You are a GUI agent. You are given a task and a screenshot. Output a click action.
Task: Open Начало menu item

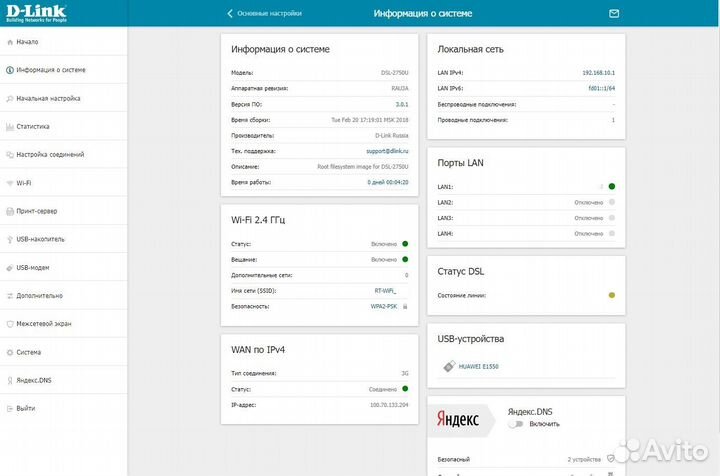tap(64, 42)
